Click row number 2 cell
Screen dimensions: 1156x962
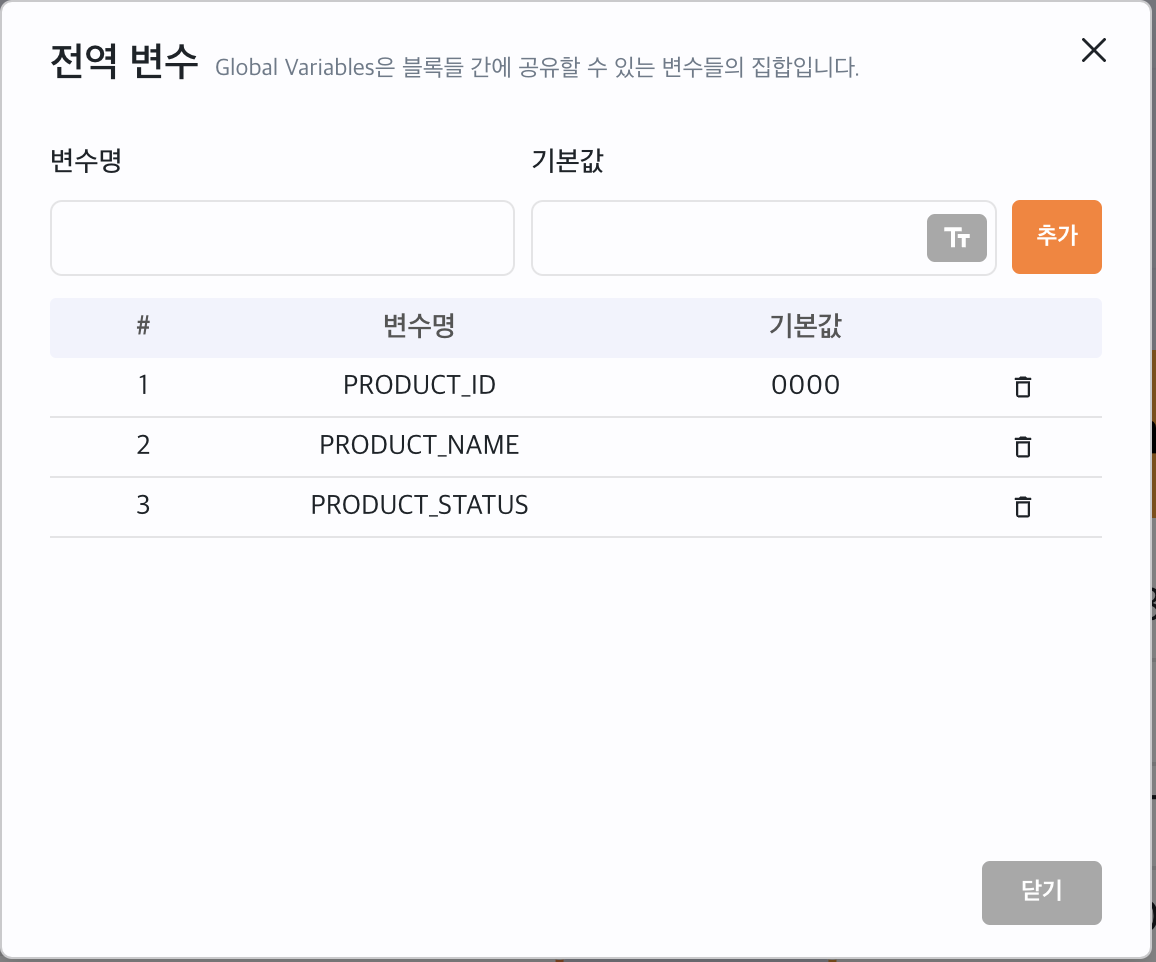[143, 445]
